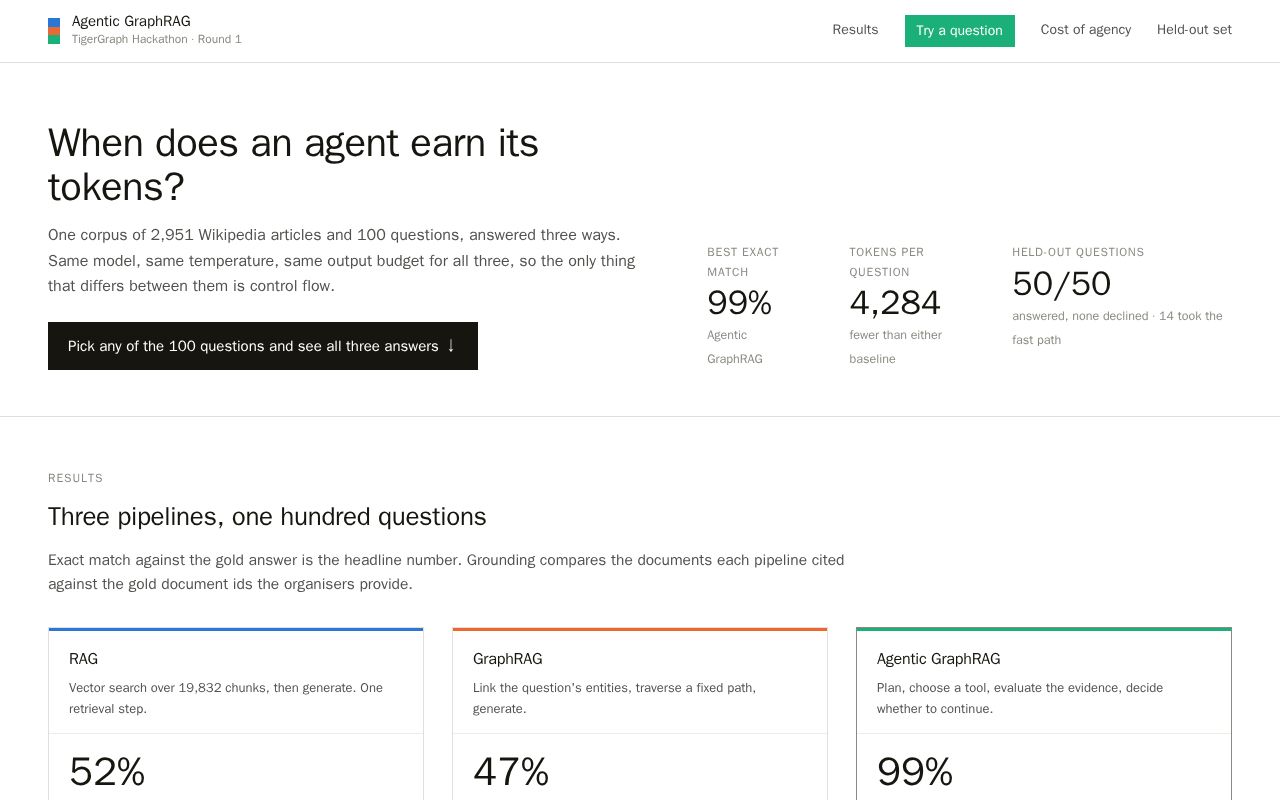The image size is (1280, 800).
Task: Select the 4,284 tokens per question figure
Action: (x=895, y=302)
